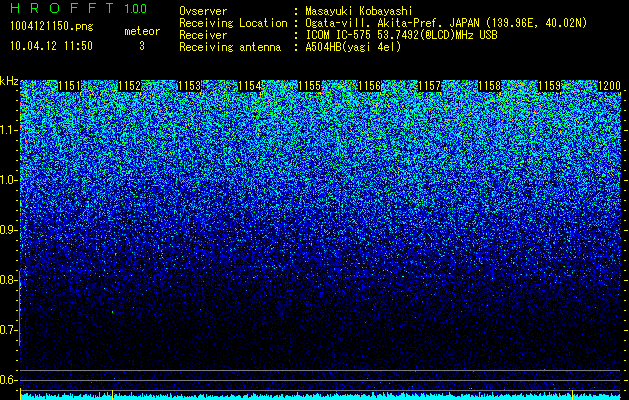
Task: Click the 1.0 kHz axis label
Action: pos(9,180)
